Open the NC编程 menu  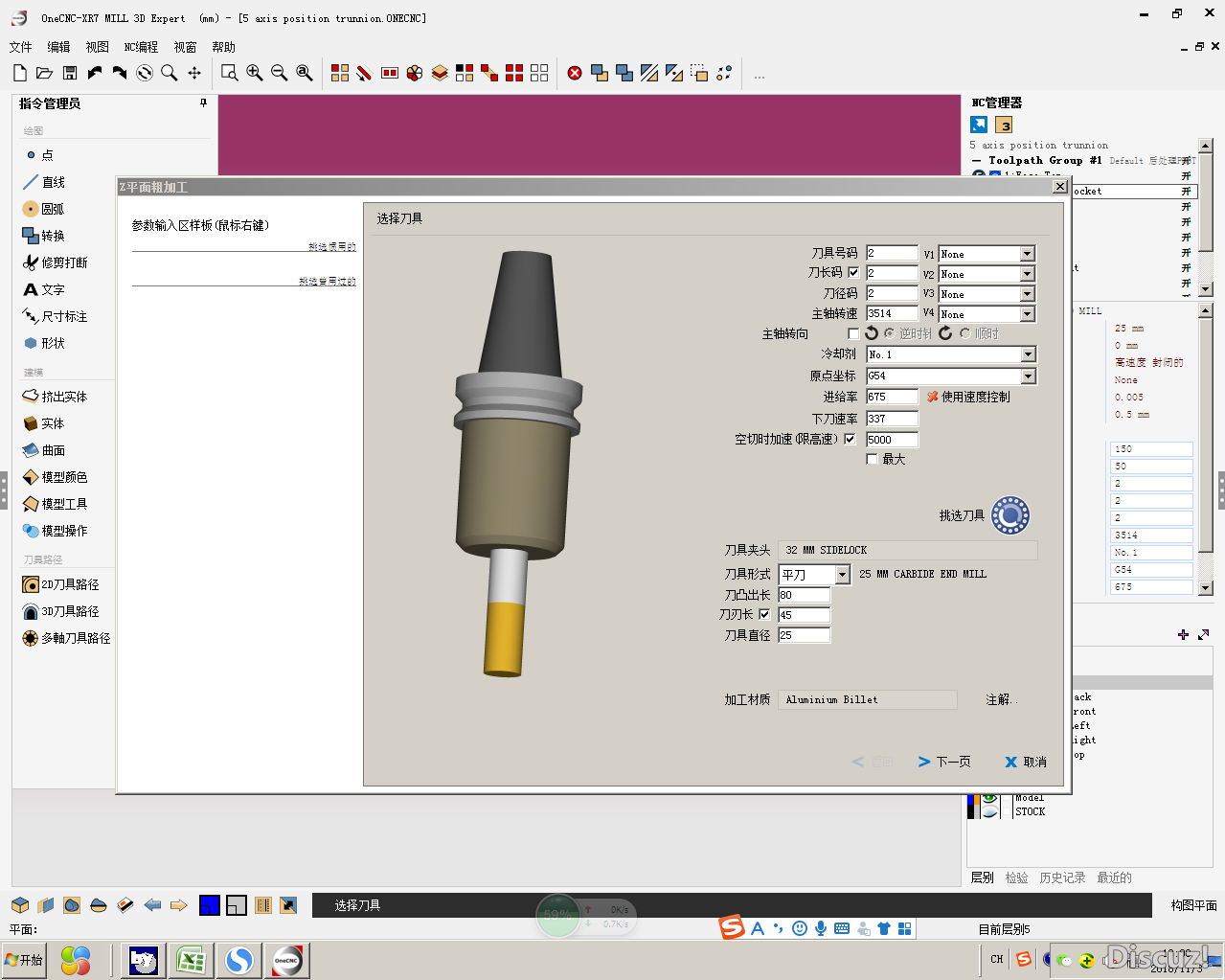coord(141,47)
